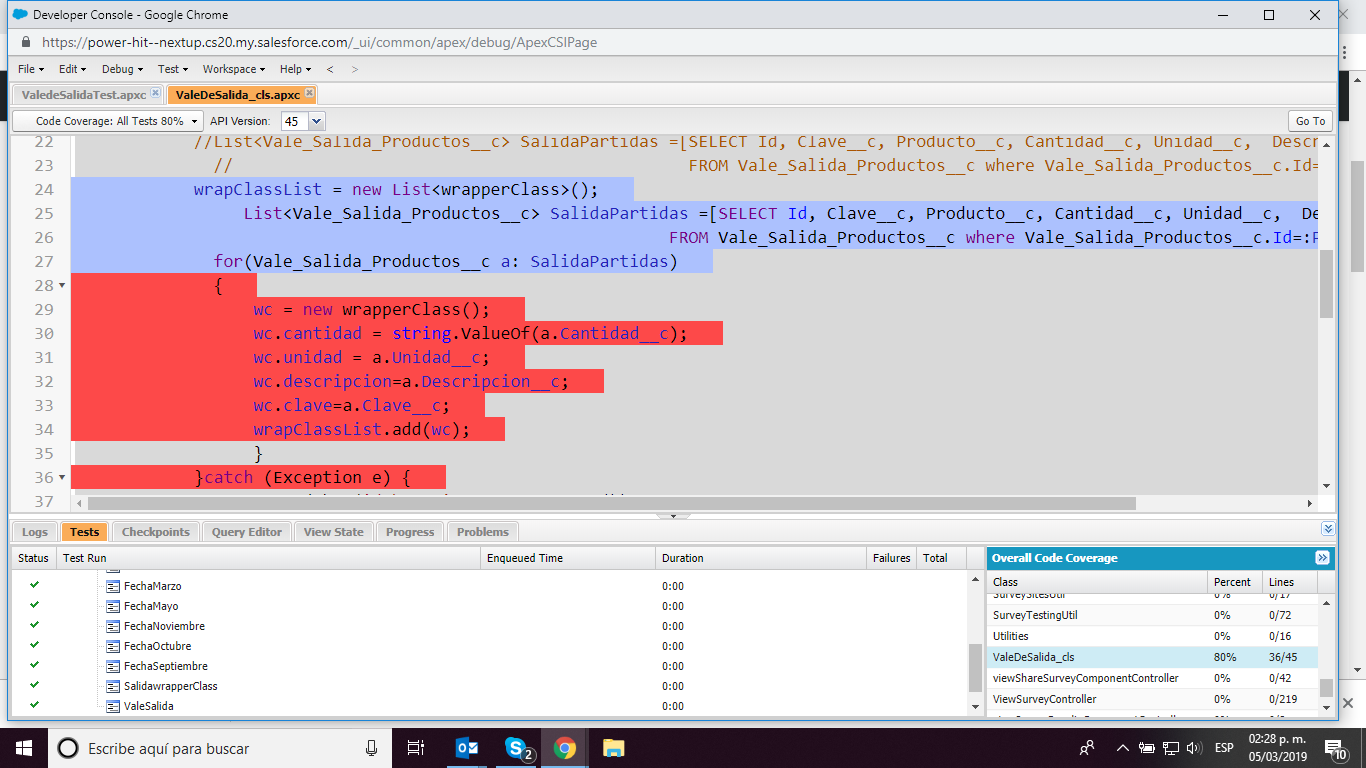Open the Checkpoints tab
This screenshot has height=768, width=1366.
(155, 532)
